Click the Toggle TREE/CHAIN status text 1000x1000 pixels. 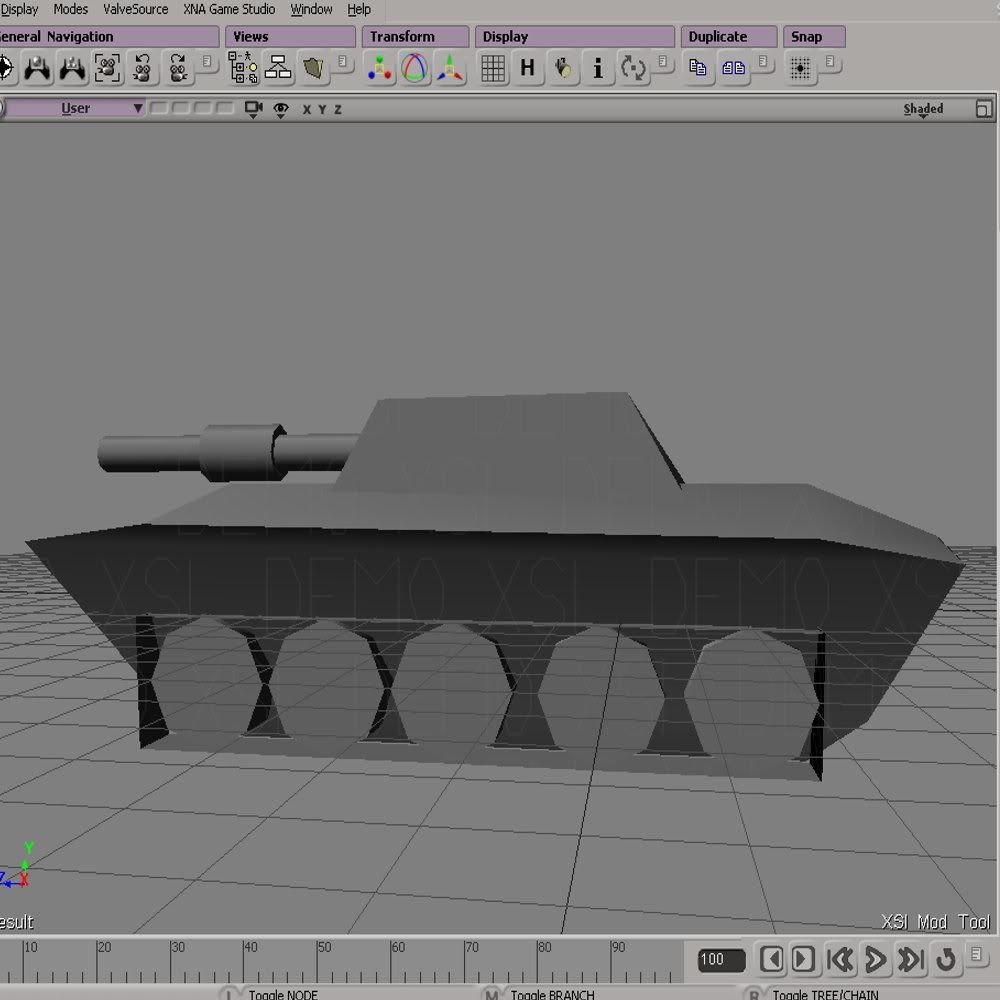coord(825,994)
